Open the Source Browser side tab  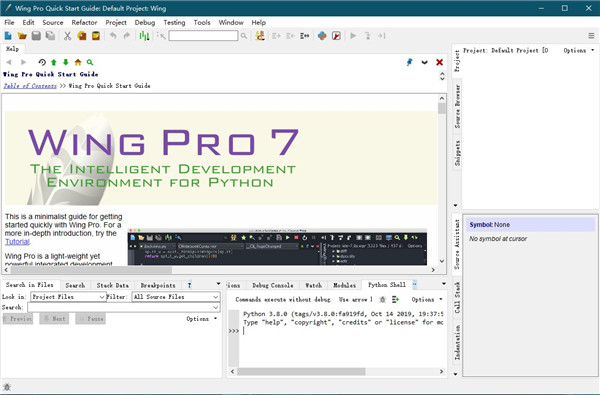[457, 106]
